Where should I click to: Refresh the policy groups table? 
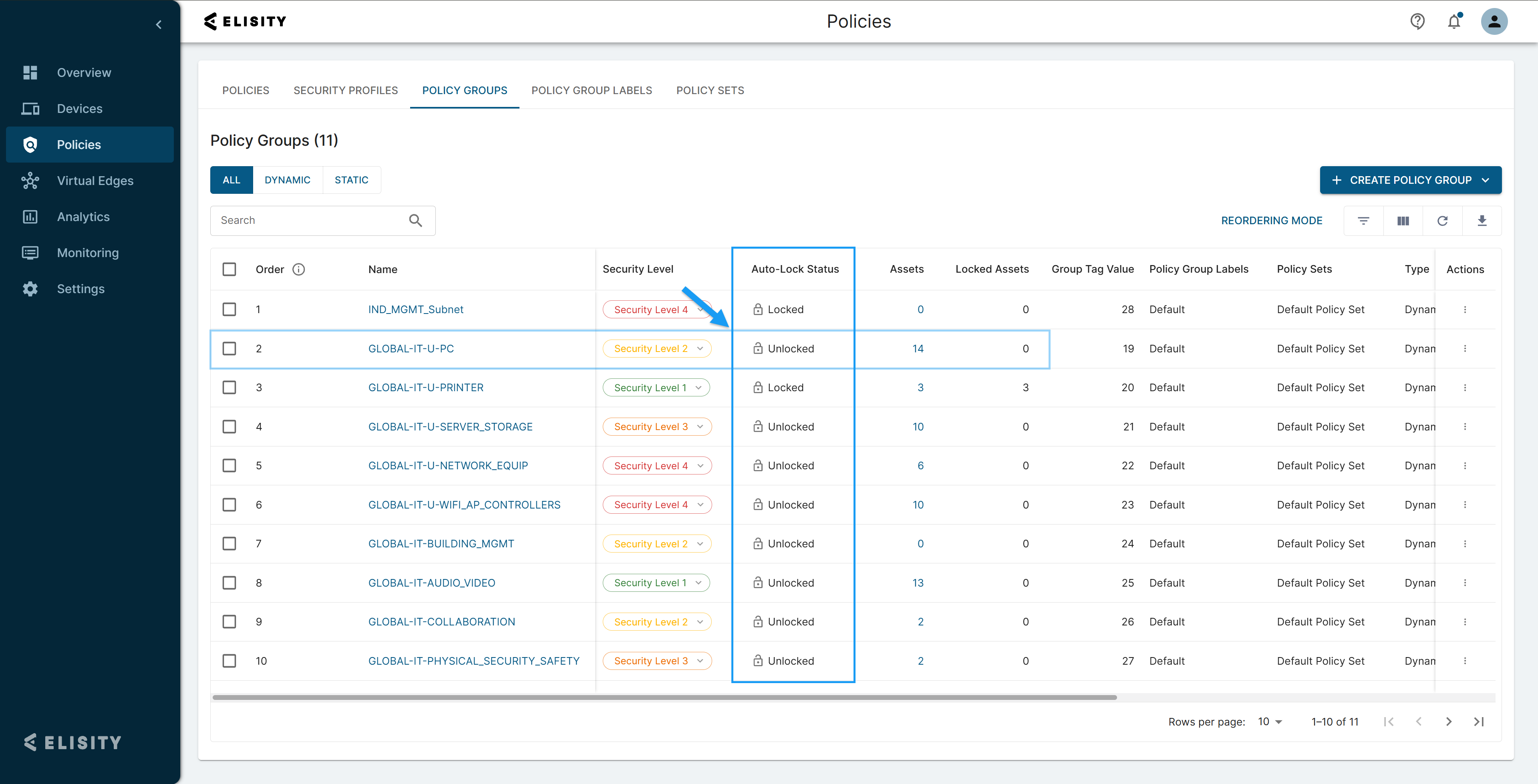point(1442,221)
